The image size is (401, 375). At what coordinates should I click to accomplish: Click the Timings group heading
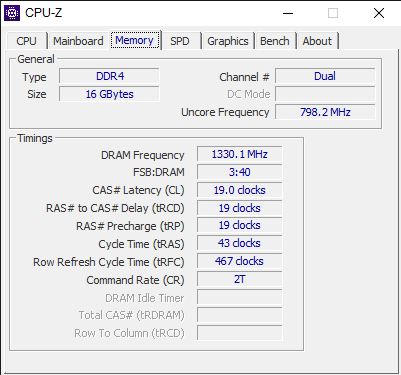coord(35,138)
